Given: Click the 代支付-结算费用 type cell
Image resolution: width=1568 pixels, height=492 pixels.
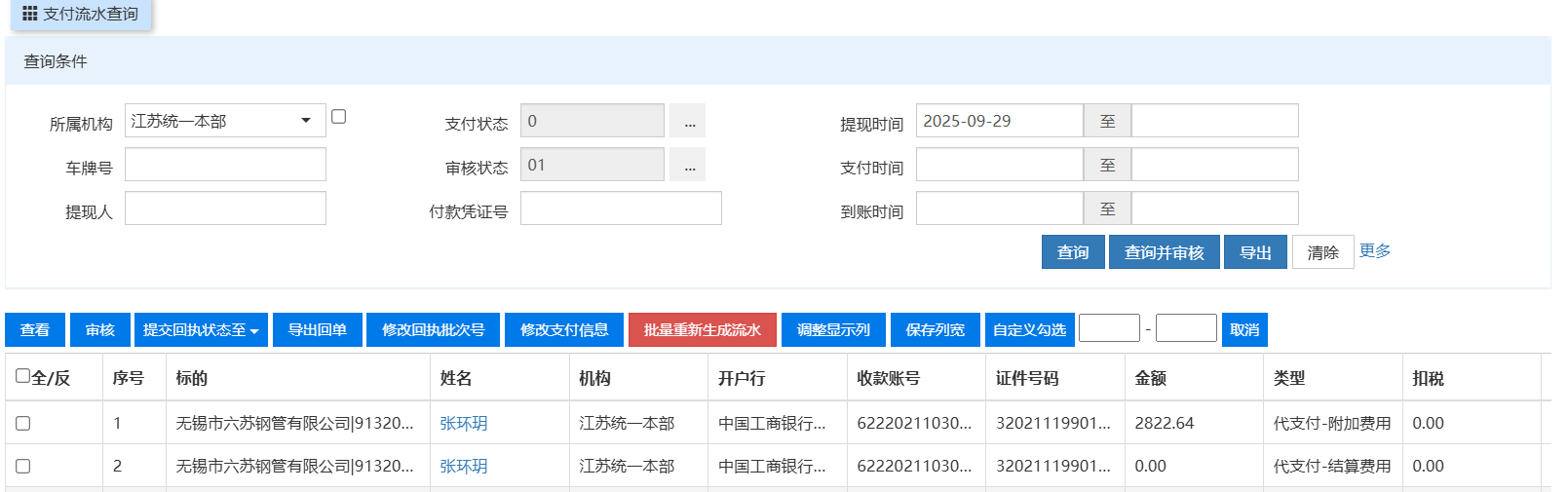Looking at the screenshot, I should [x=1332, y=466].
